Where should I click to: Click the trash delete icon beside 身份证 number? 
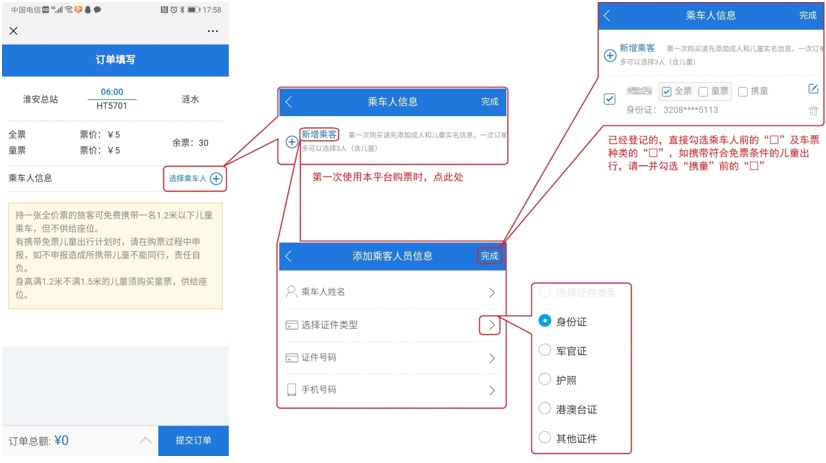tap(812, 111)
